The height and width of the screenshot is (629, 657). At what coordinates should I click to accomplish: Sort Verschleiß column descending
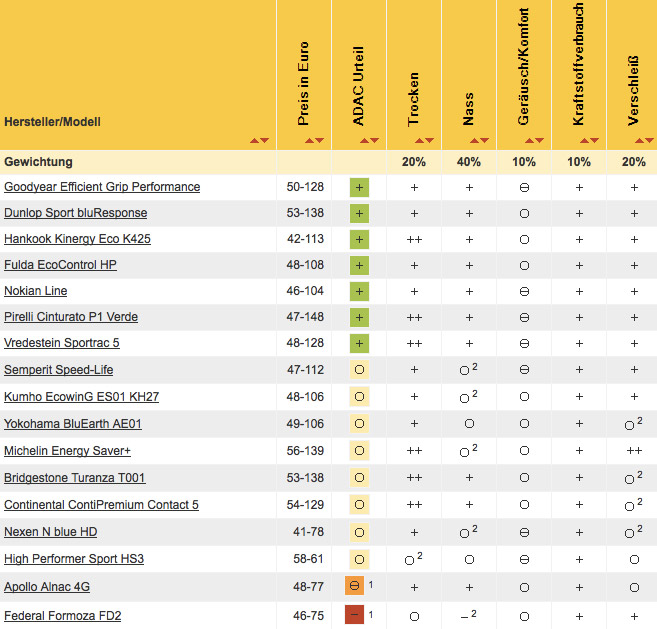649,141
